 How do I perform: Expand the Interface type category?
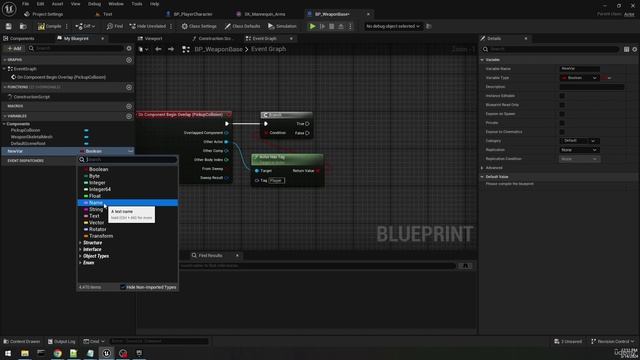[80, 249]
